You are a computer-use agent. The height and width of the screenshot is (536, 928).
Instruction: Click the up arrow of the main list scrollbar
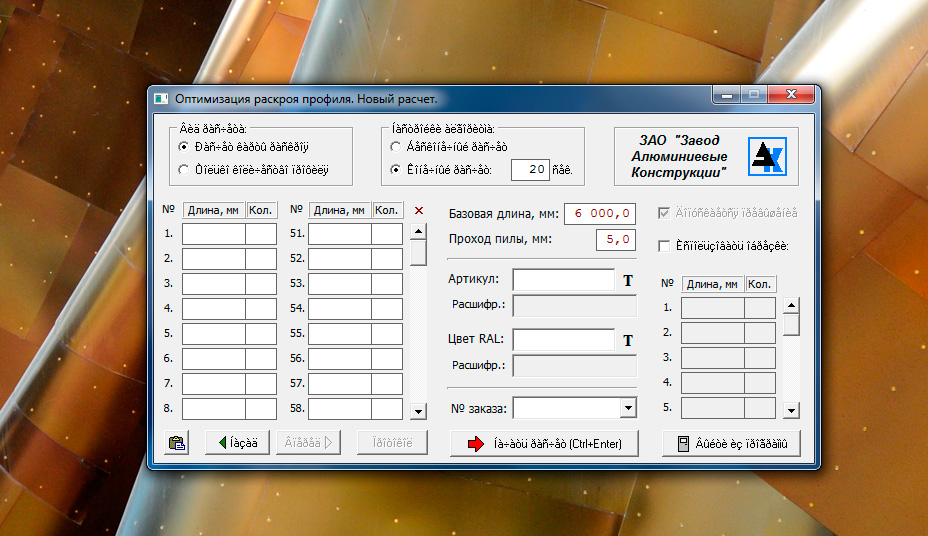point(418,231)
